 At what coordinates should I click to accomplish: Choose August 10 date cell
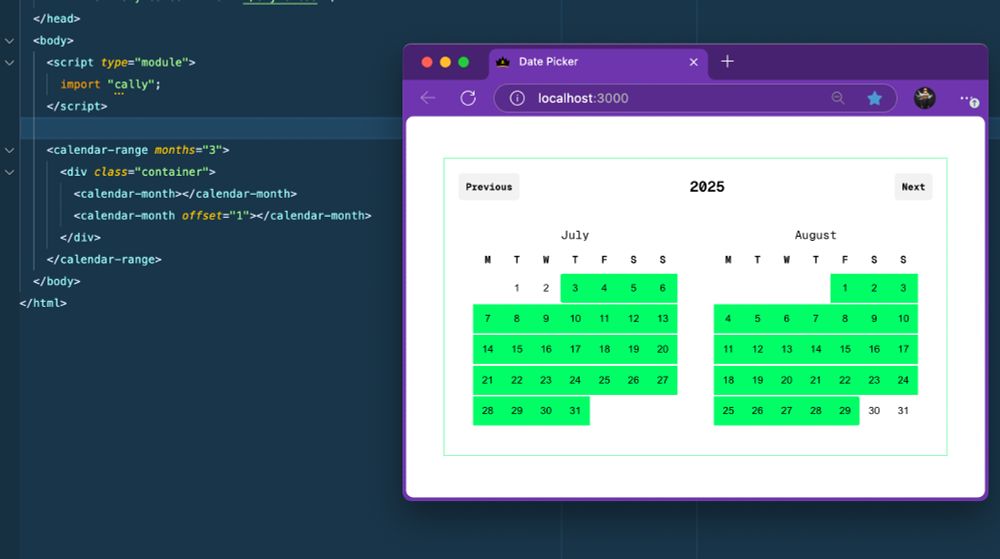tap(903, 319)
